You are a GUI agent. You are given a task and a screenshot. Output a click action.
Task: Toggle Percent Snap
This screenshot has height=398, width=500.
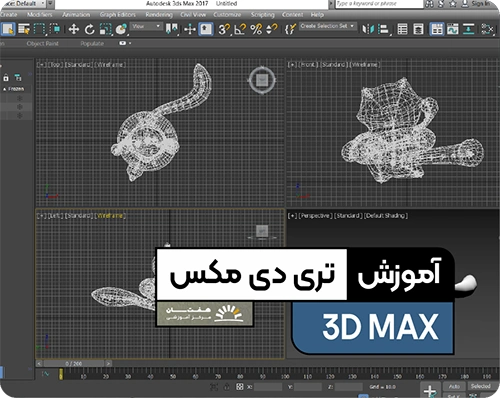pyautogui.click(x=256, y=29)
